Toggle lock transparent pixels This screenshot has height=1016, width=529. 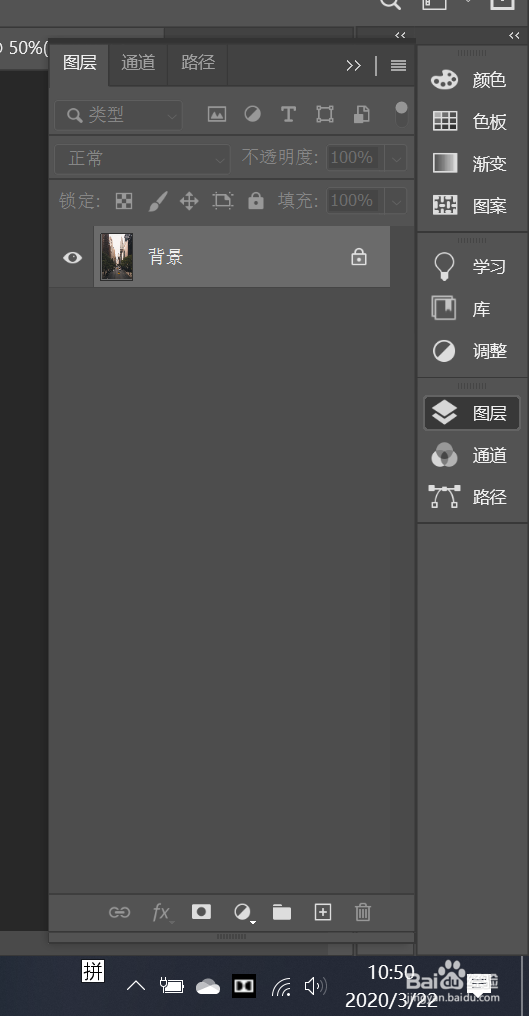(124, 201)
